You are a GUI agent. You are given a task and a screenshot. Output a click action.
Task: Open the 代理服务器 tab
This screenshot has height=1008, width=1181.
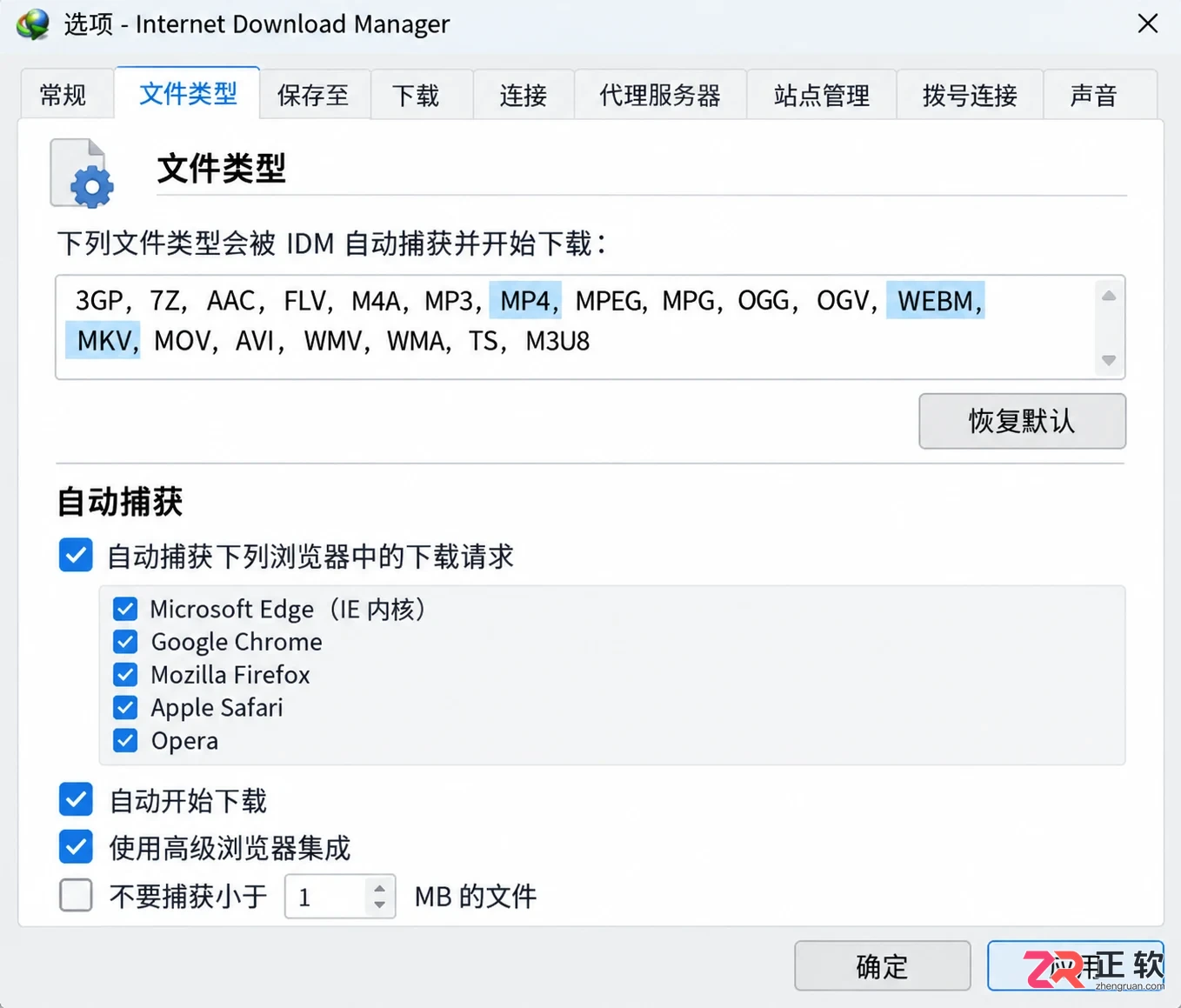[660, 95]
